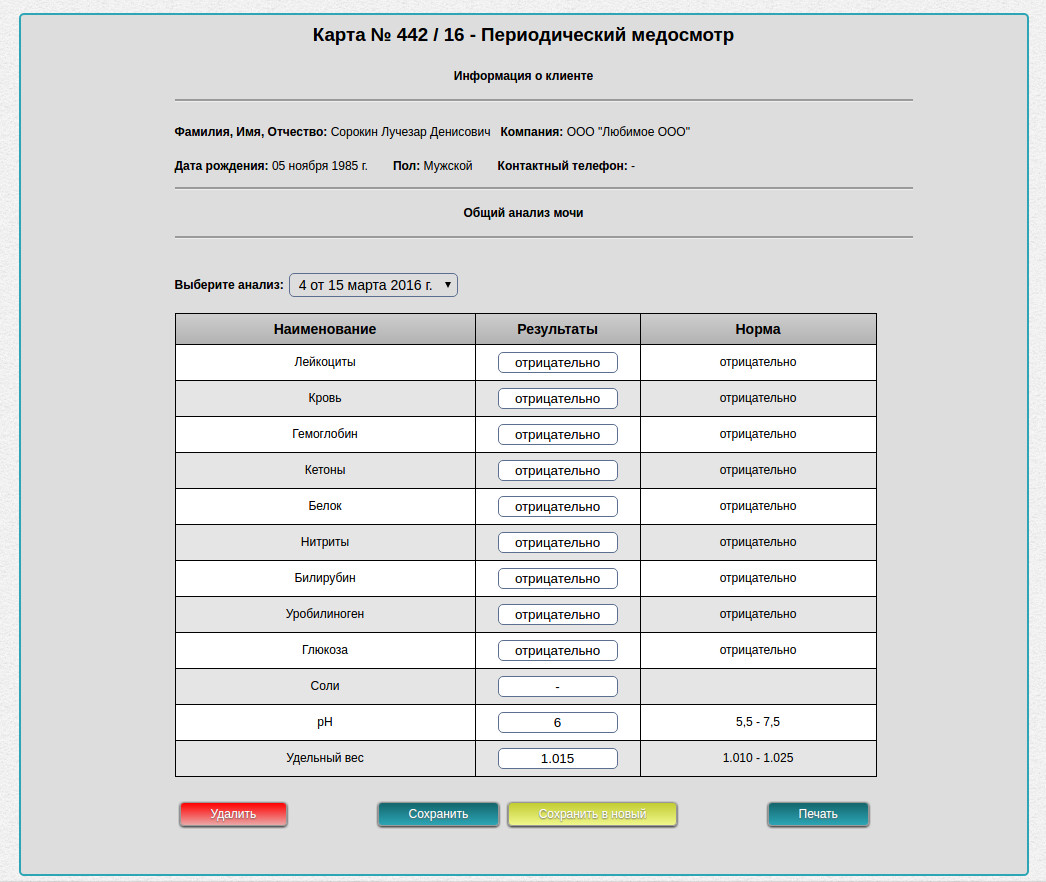Edit the Соли result field
Screen dimensions: 1046x882
pyautogui.click(x=557, y=687)
